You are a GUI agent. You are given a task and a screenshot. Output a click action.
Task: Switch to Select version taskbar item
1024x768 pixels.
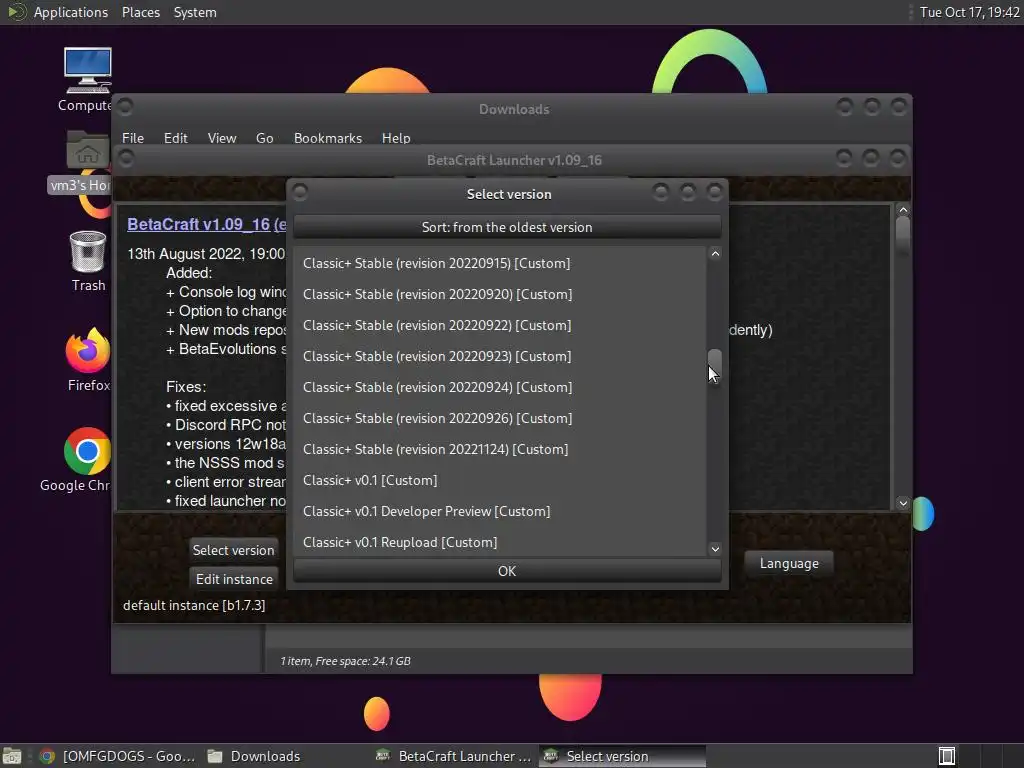(x=622, y=756)
